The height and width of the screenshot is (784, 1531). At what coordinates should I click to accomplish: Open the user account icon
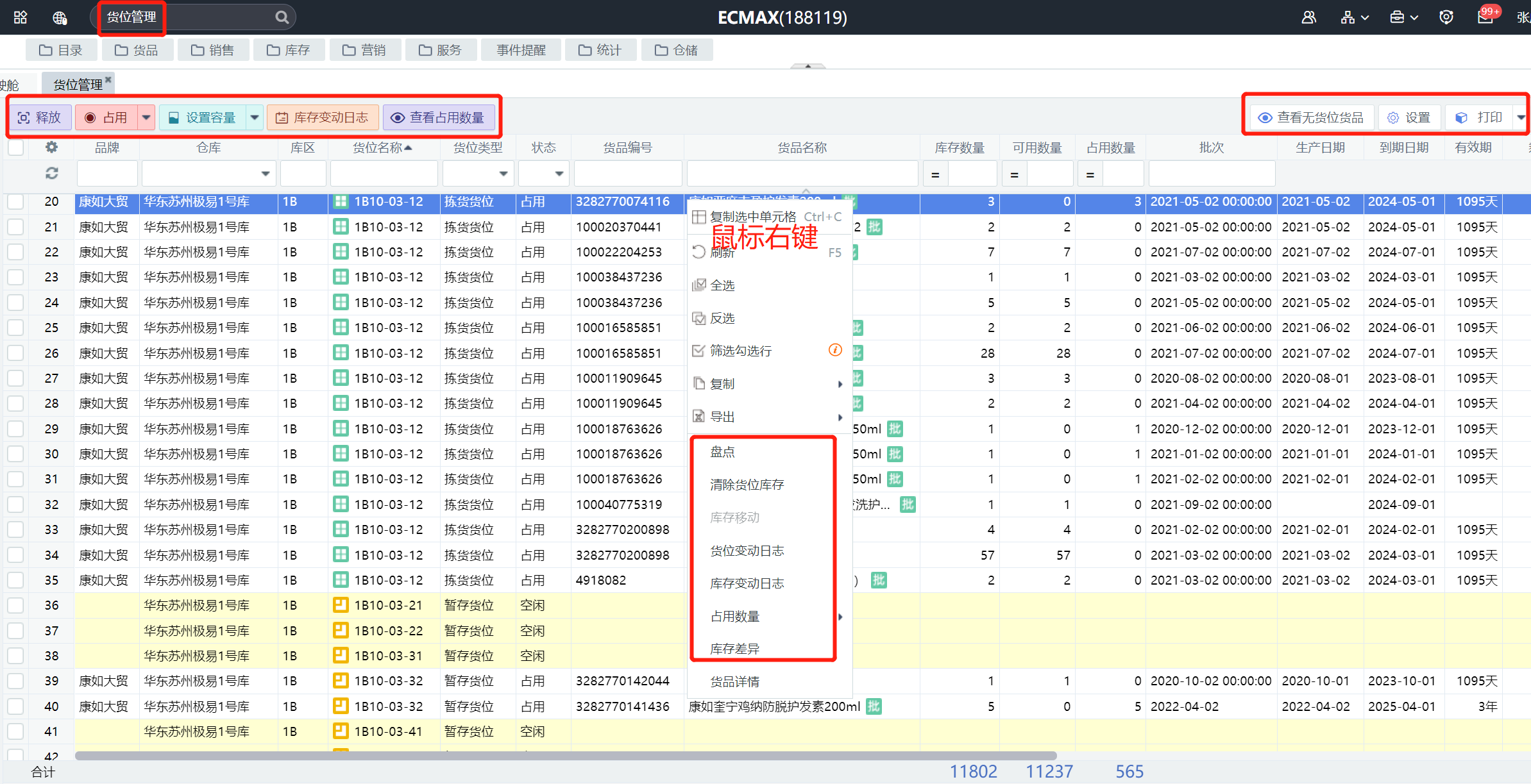click(1308, 17)
